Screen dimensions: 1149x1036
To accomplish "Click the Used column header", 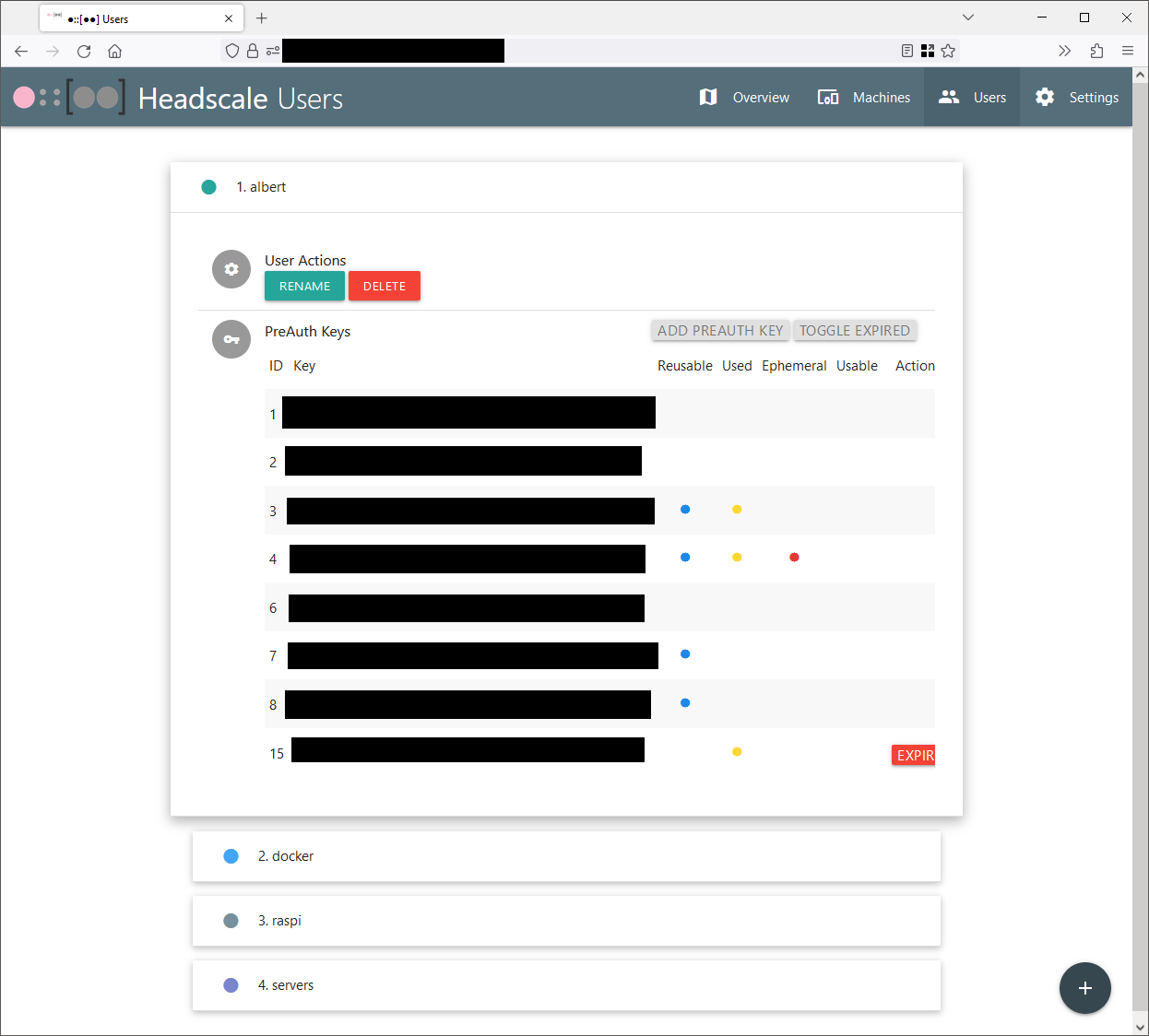I will [x=737, y=366].
